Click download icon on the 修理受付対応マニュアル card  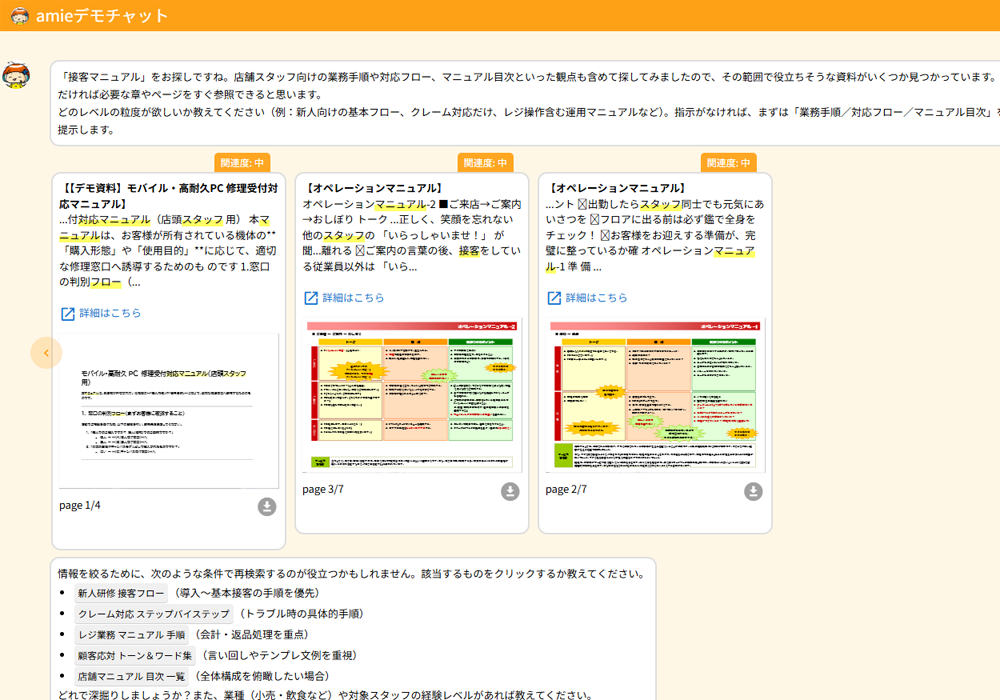pos(266,507)
